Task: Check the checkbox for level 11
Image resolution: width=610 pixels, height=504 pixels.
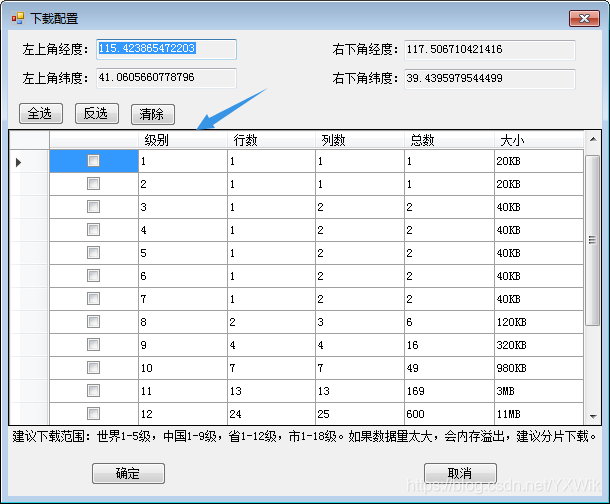Action: click(x=93, y=390)
